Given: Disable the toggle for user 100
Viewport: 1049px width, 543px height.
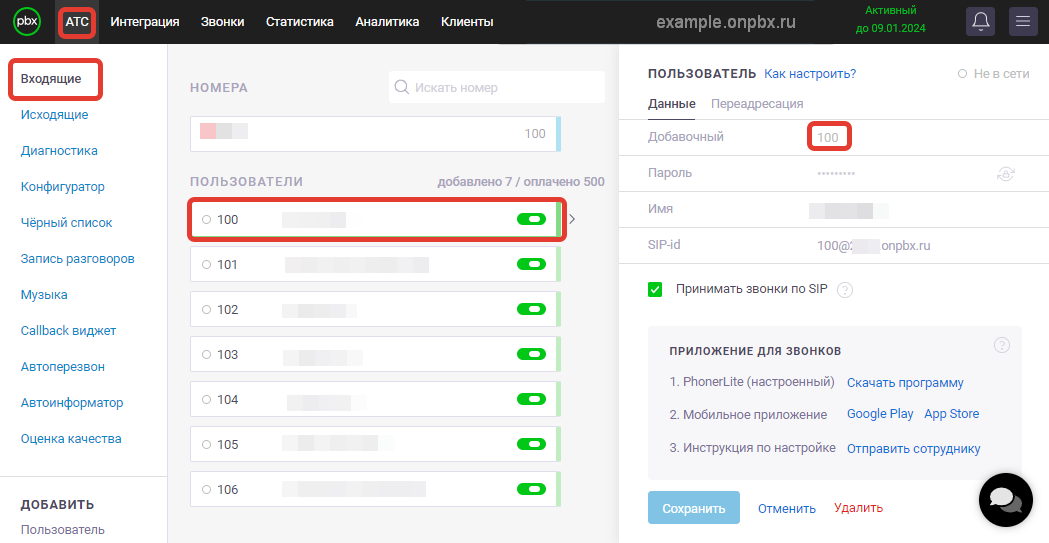Looking at the screenshot, I should [531, 219].
